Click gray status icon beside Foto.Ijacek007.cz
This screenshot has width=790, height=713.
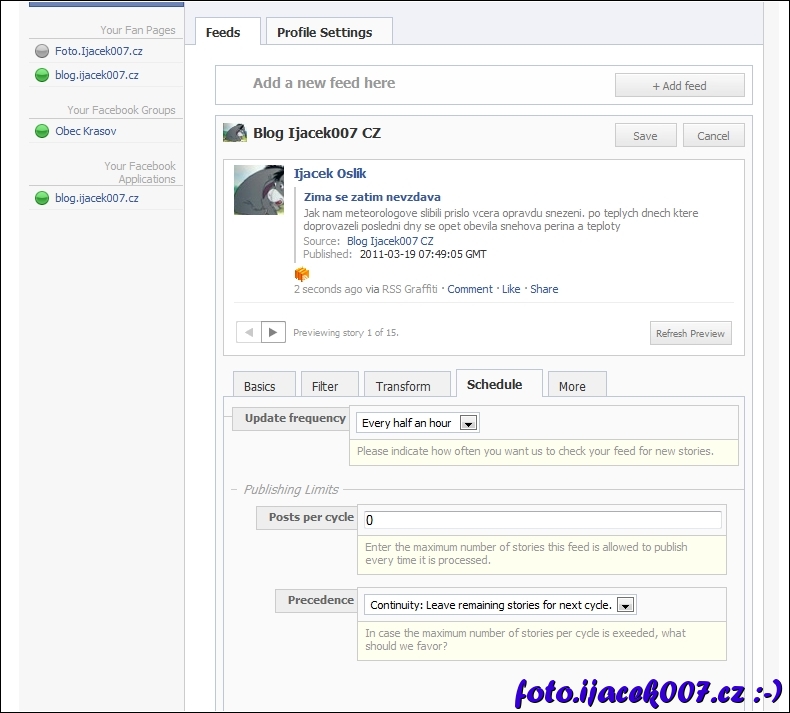click(x=41, y=51)
